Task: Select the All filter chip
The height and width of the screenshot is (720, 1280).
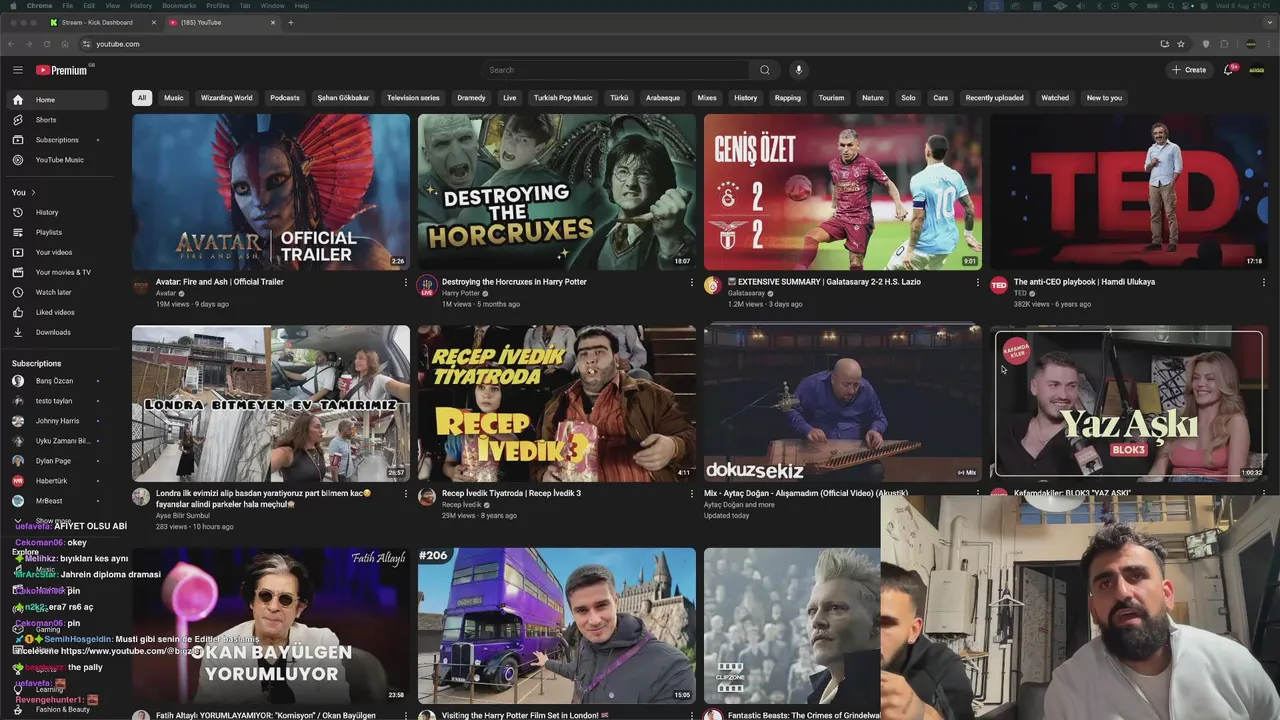Action: (x=142, y=98)
